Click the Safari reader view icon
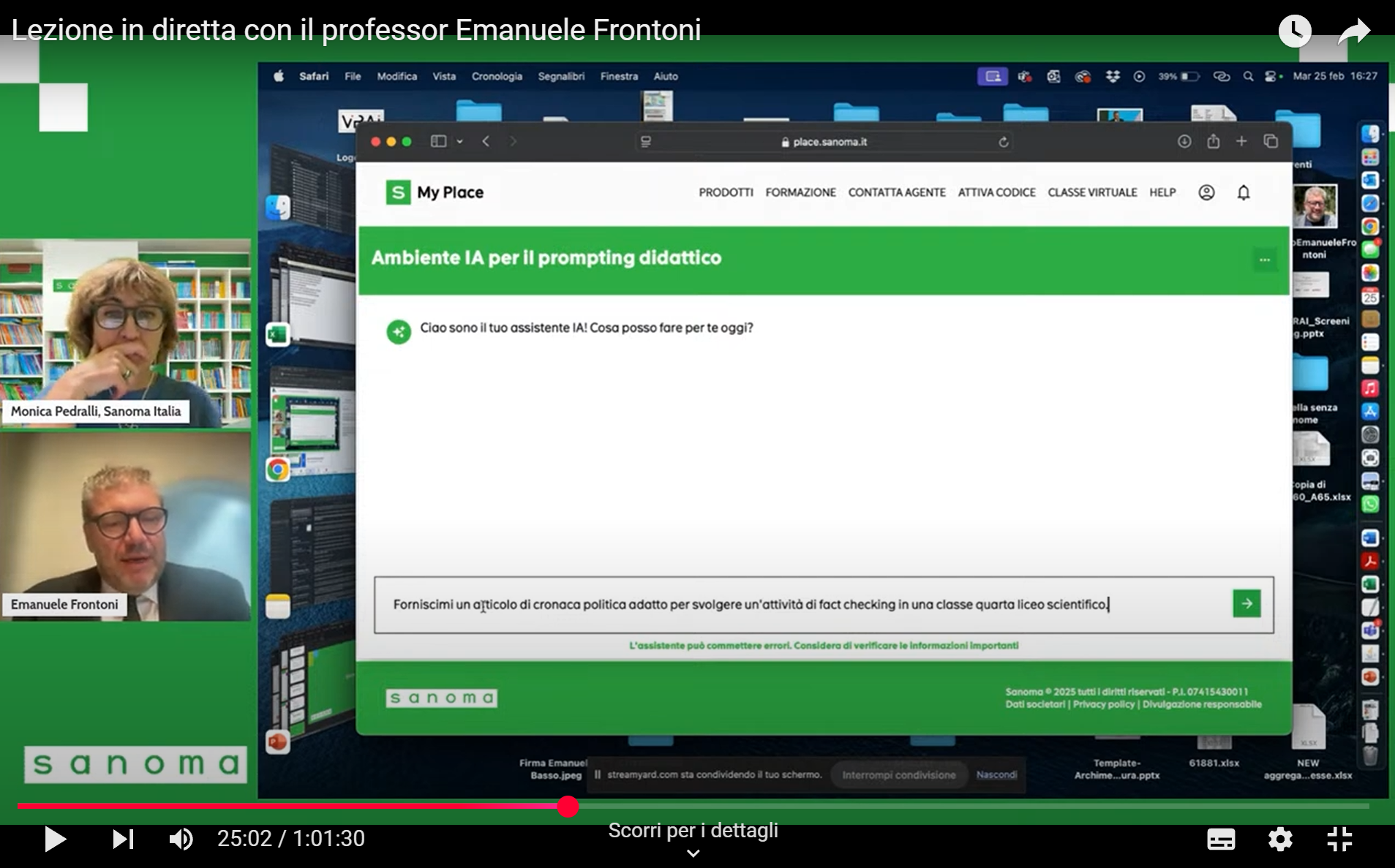This screenshot has width=1395, height=868. coord(646,142)
